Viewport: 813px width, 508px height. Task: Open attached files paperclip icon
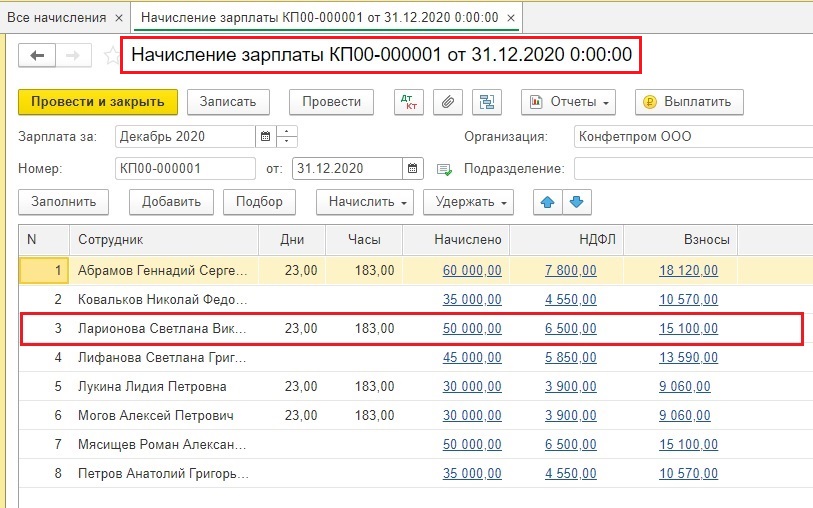448,102
